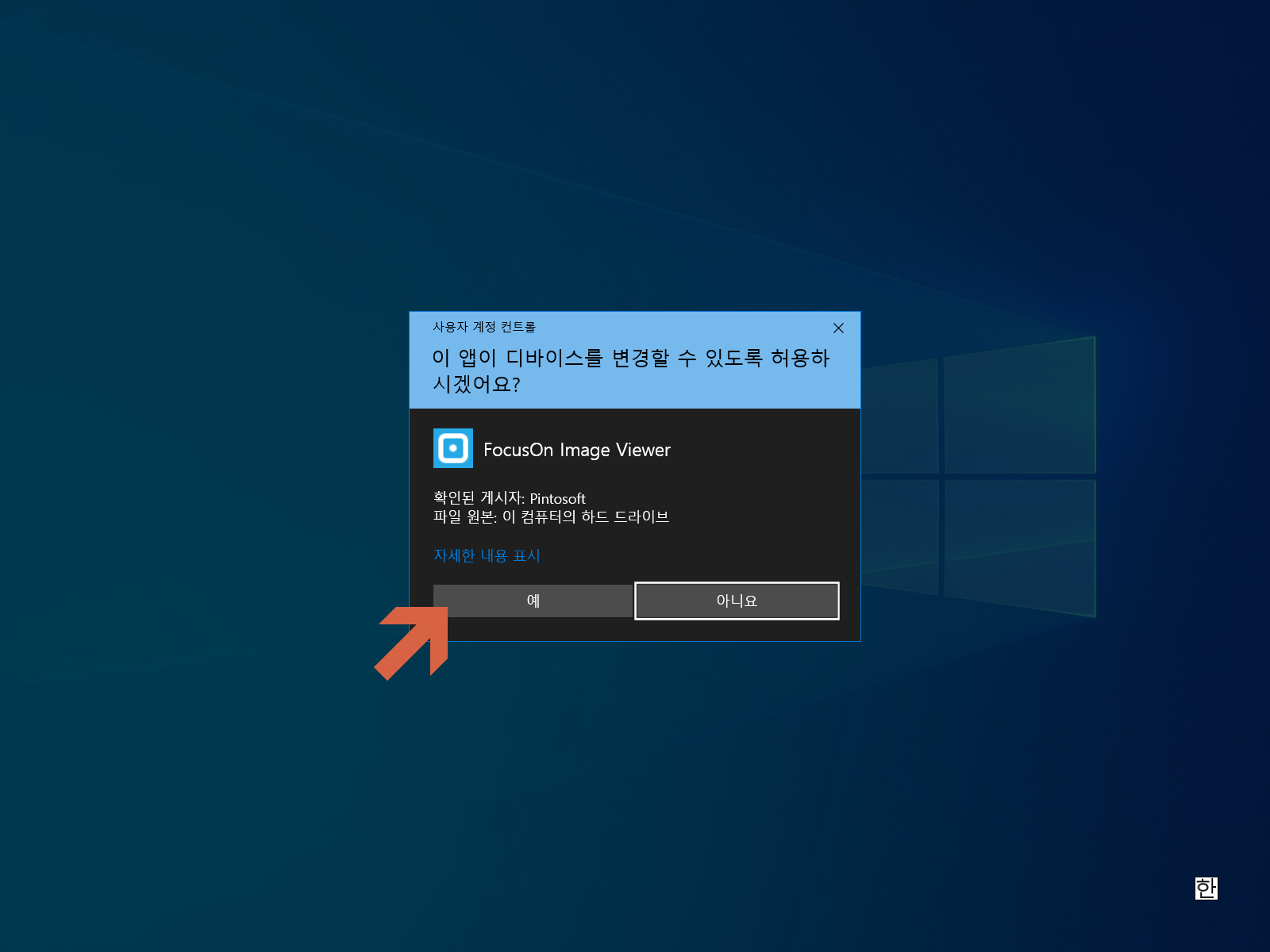Screen dimensions: 1270x952
Task: Click the 파일 원본 hard drive line
Action: coord(551,517)
